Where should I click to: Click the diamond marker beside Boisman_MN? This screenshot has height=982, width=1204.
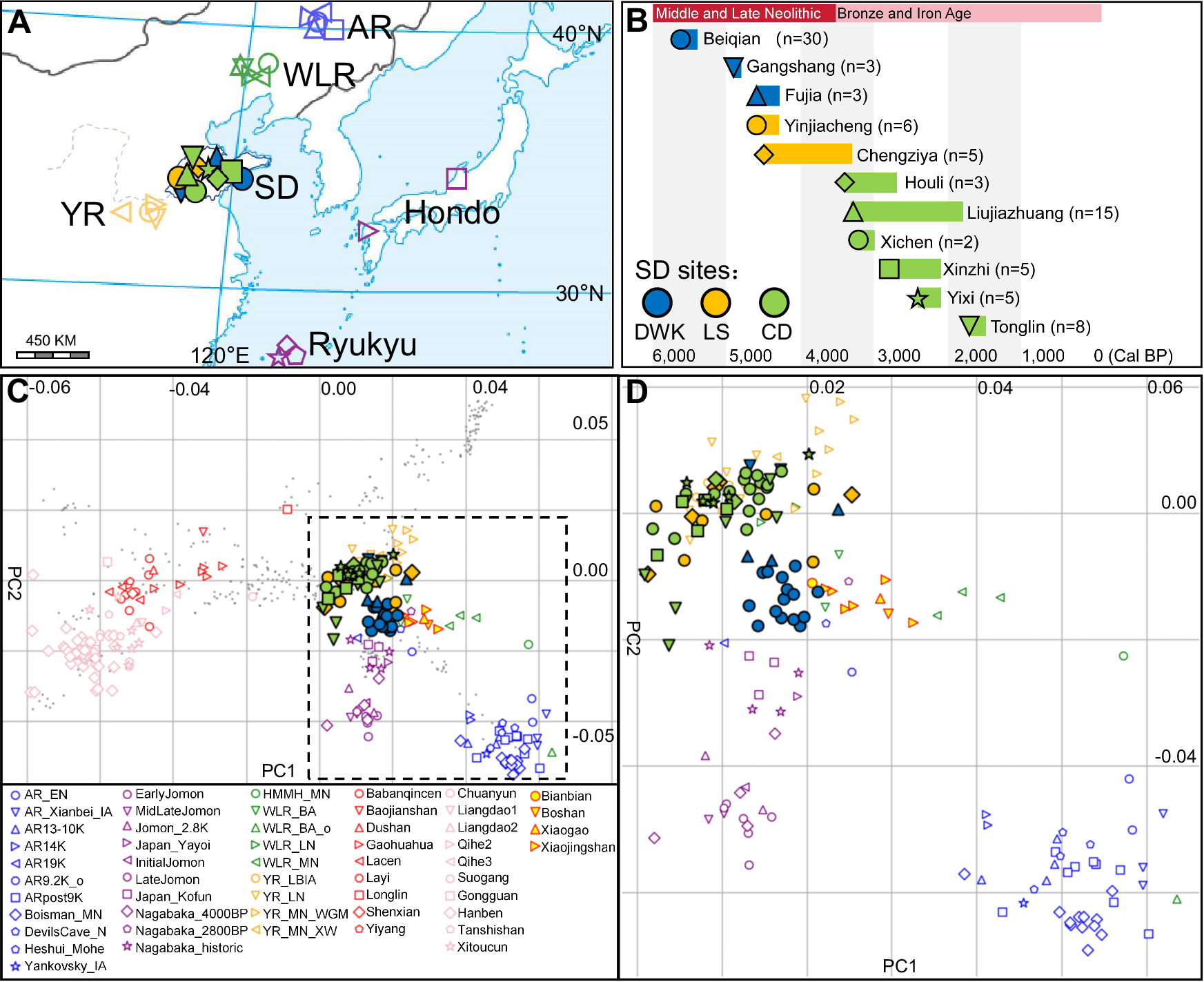(x=15, y=915)
